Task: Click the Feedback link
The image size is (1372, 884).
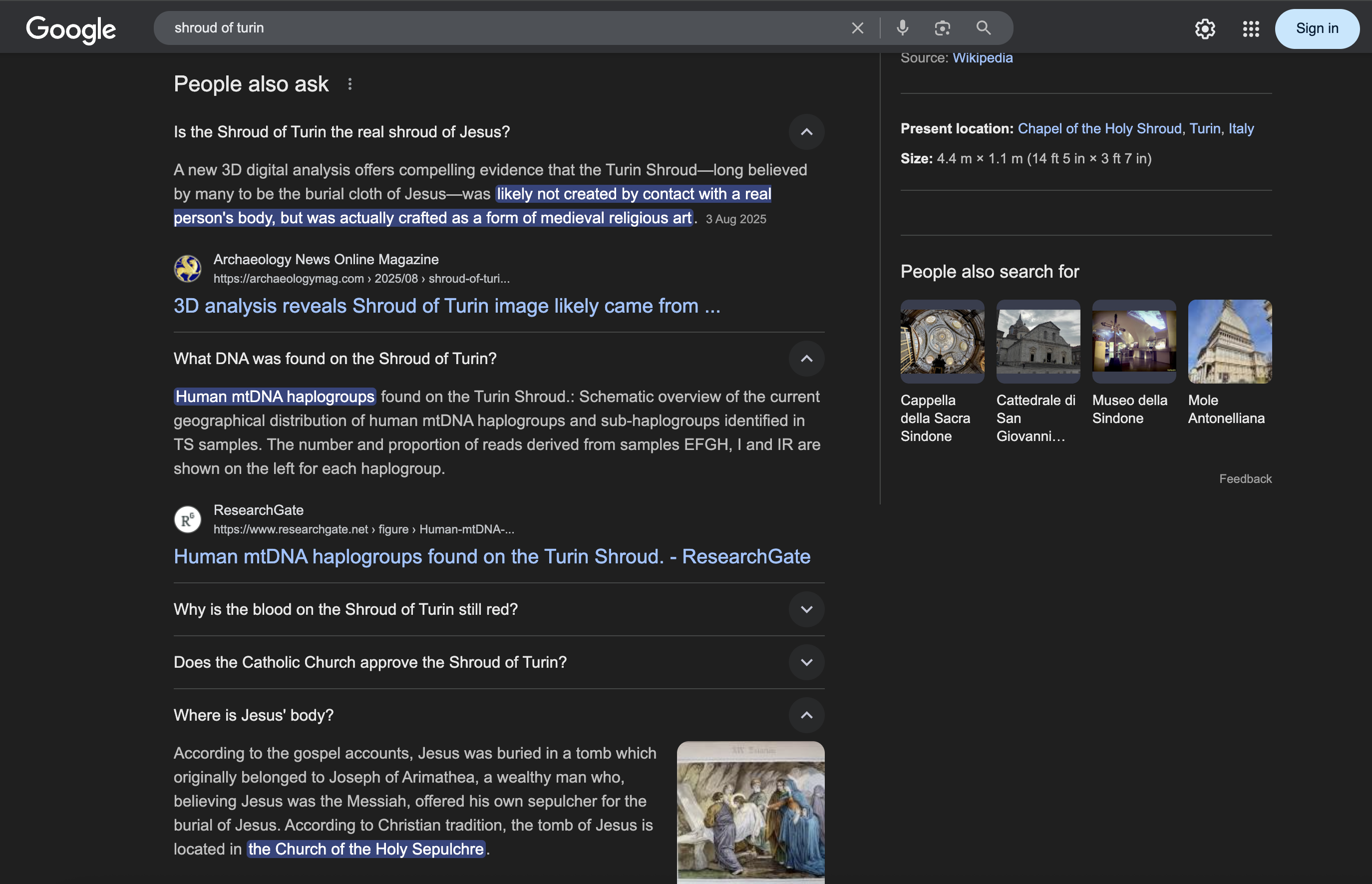Action: point(1245,479)
